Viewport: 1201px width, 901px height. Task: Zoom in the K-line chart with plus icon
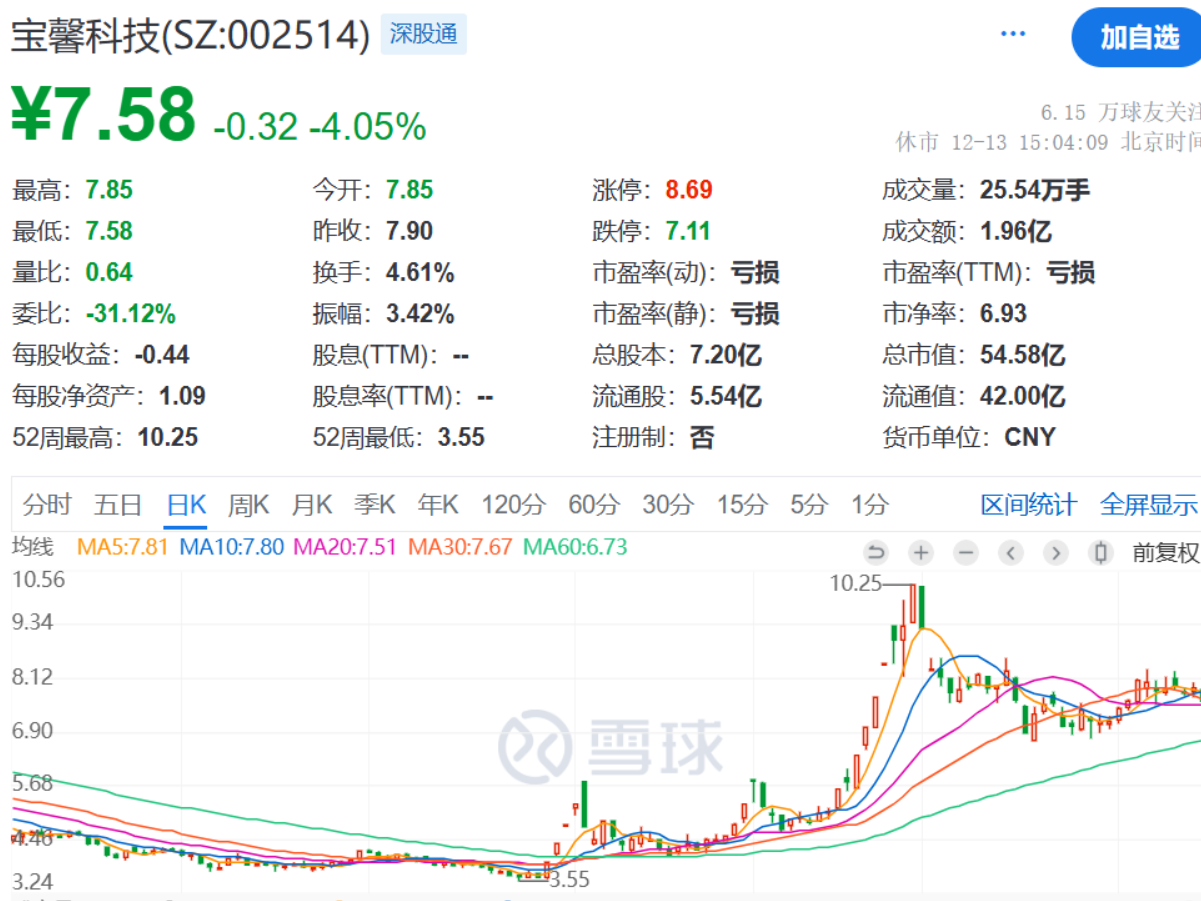click(x=920, y=552)
